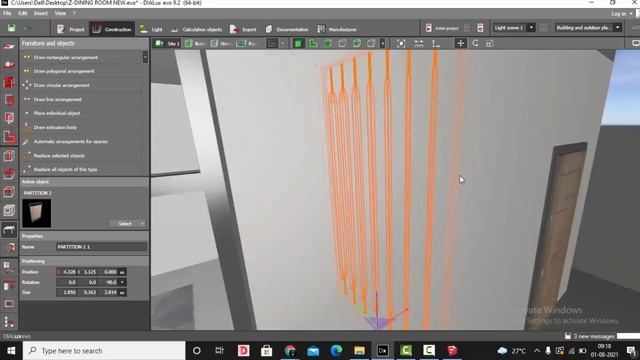Click the Rotation field -90.0

108,282
